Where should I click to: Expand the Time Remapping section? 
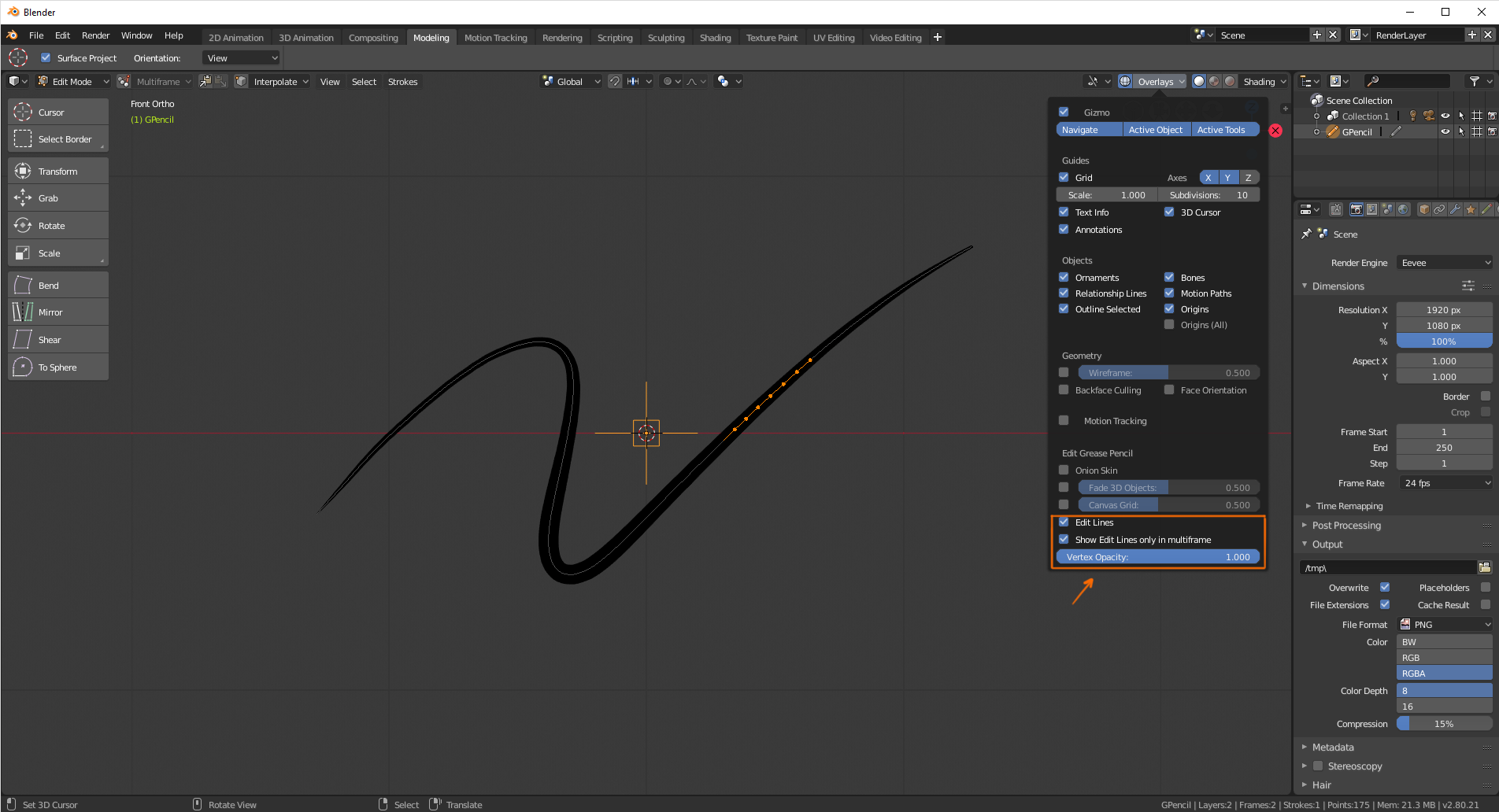[1349, 506]
